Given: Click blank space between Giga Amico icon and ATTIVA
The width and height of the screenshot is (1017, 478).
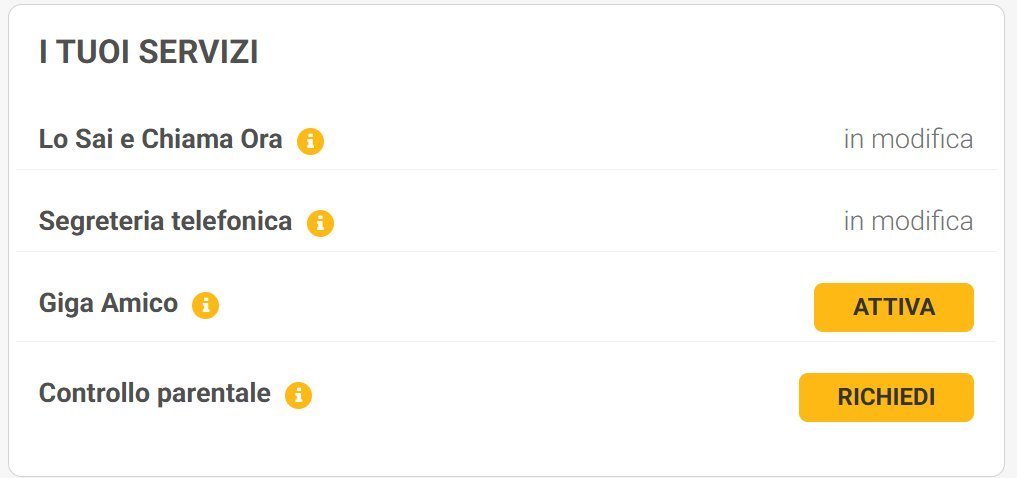Looking at the screenshot, I should tap(510, 305).
